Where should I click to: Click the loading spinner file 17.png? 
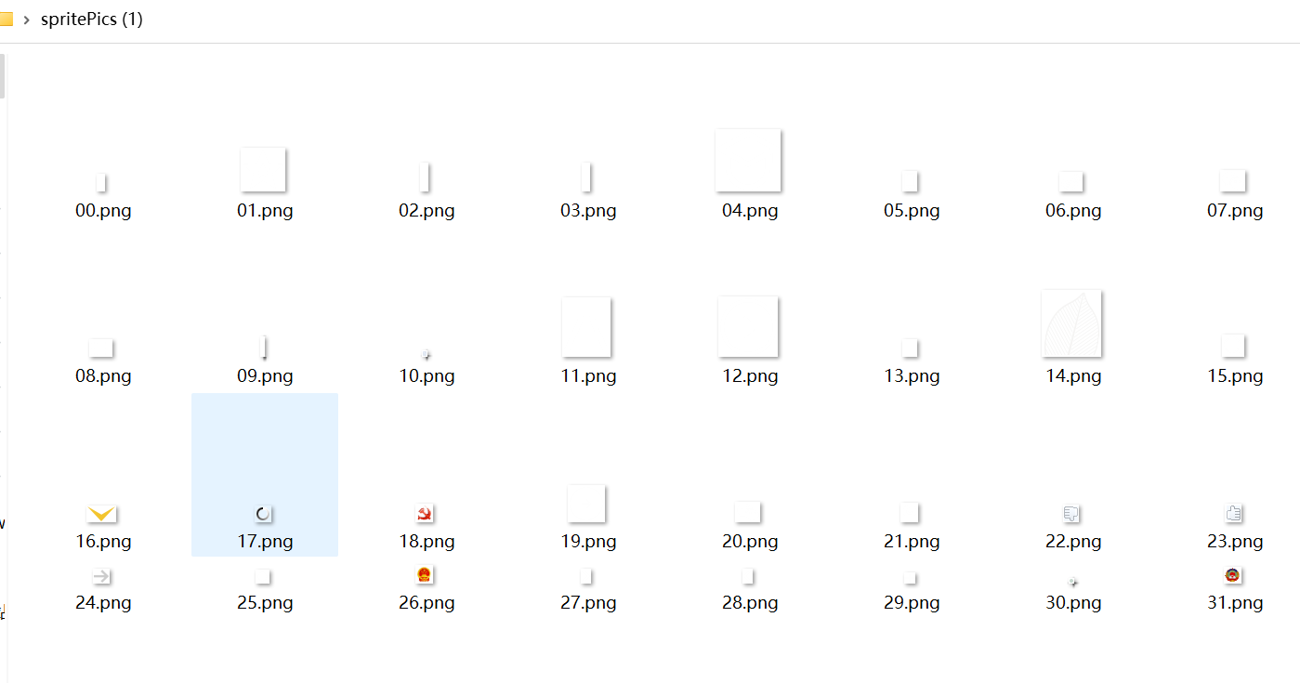[x=263, y=514]
